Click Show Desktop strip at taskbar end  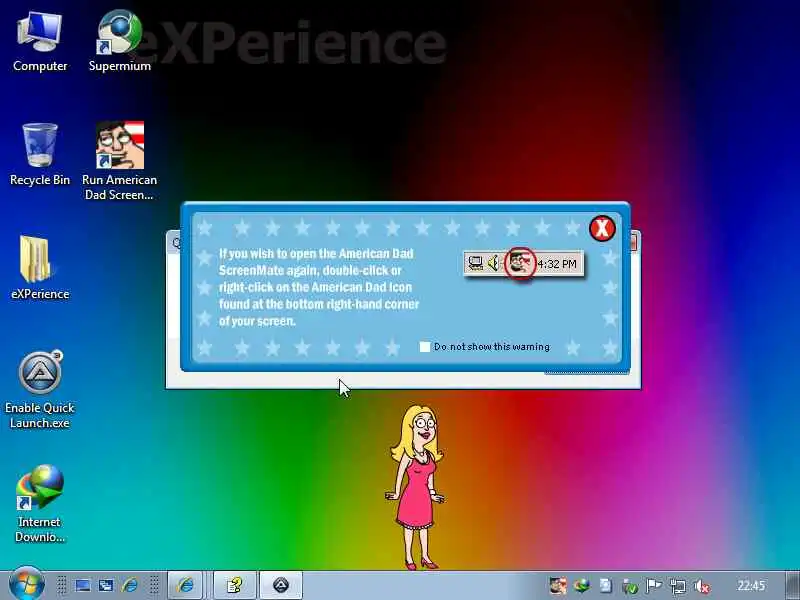(793, 586)
